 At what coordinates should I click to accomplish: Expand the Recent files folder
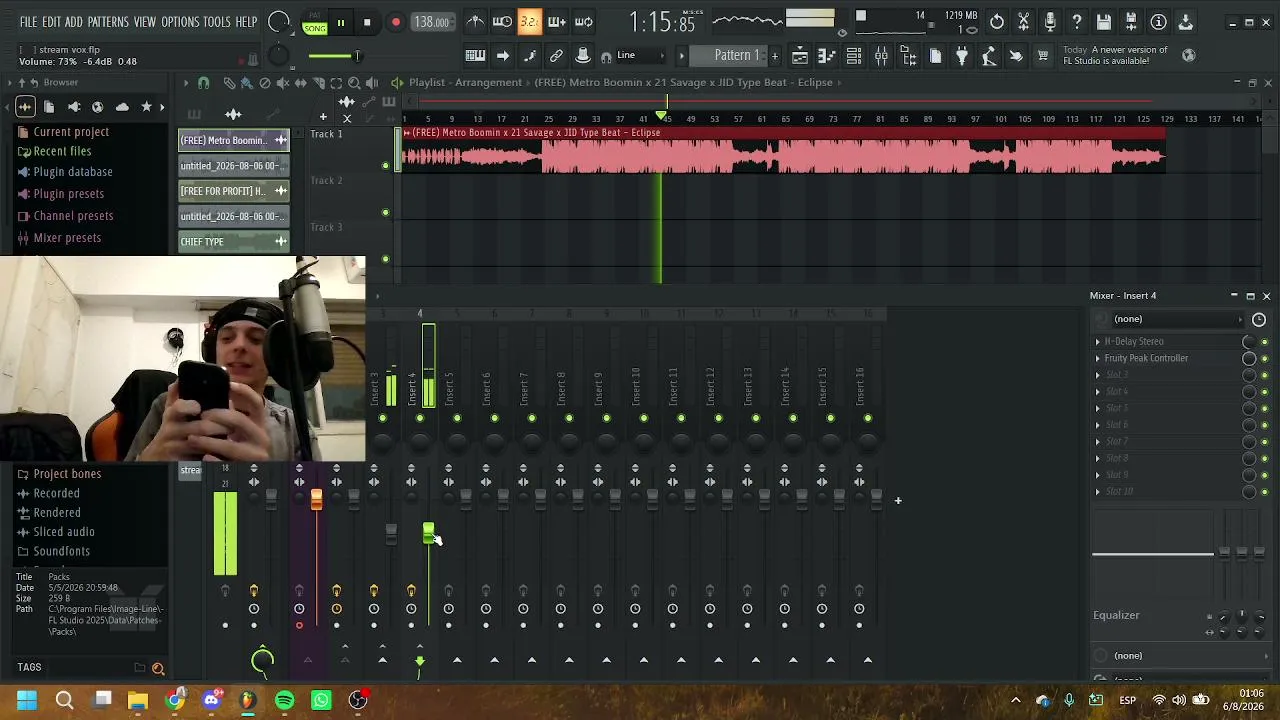pyautogui.click(x=62, y=152)
